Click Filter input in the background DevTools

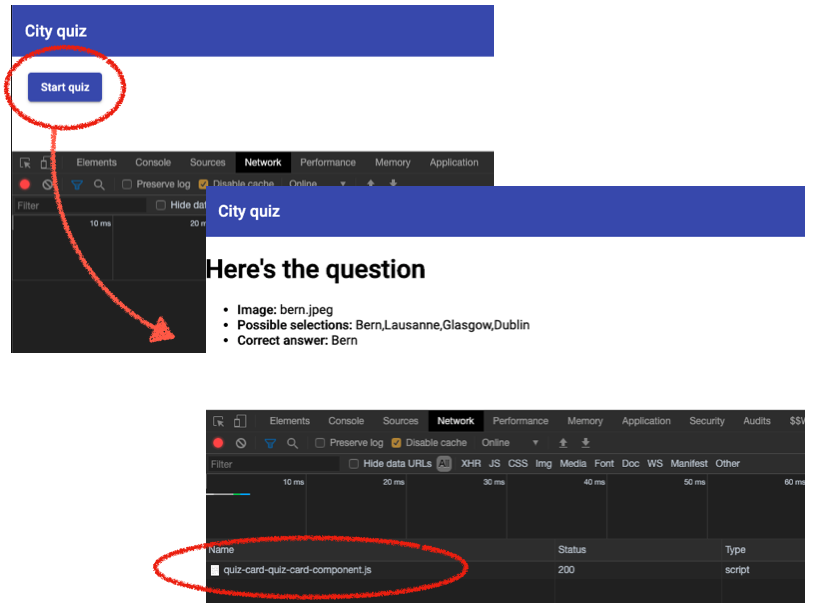(81, 206)
